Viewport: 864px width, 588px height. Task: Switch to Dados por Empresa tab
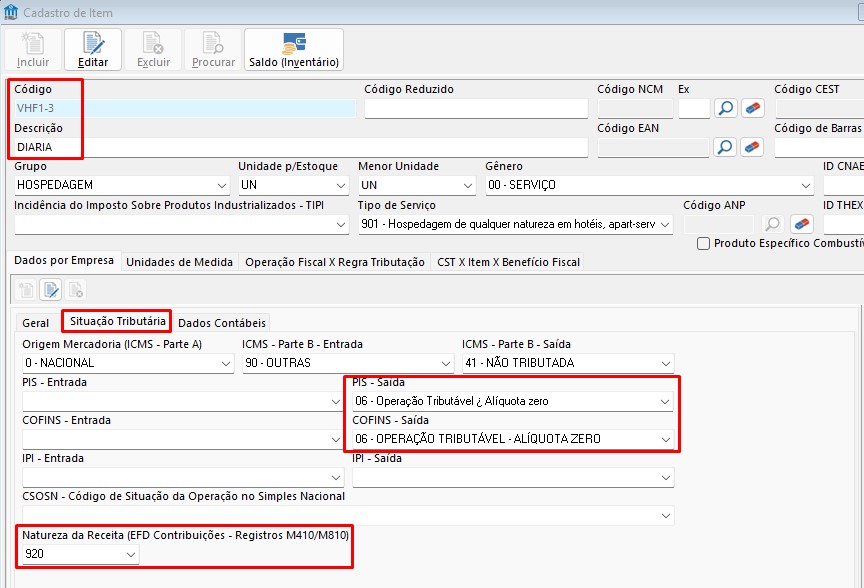(64, 261)
